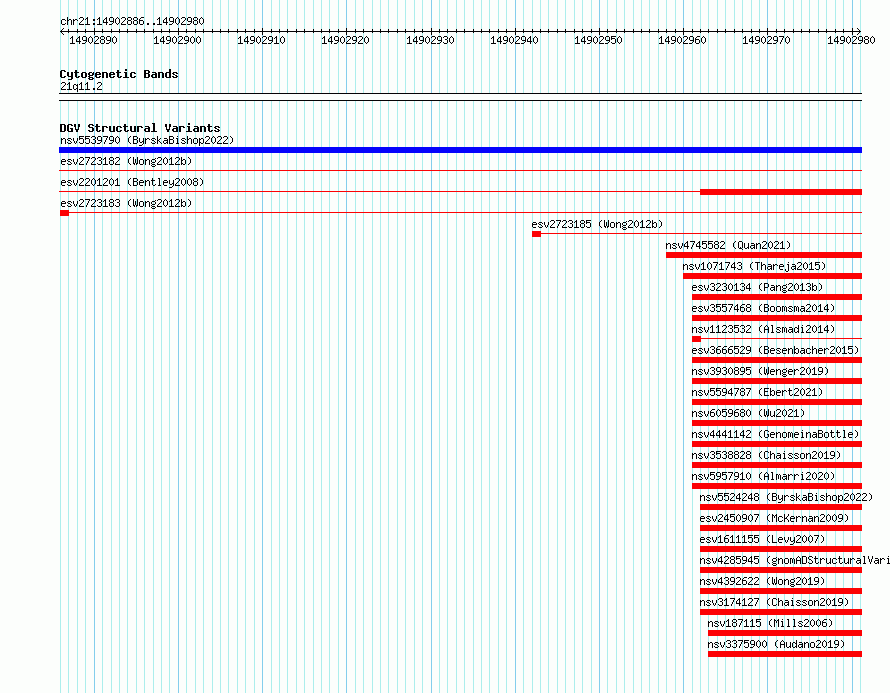Viewport: 890px width, 693px height.
Task: Click the nsv5539790 (ByrskaBishop2022) variant label
Action: click(x=147, y=140)
